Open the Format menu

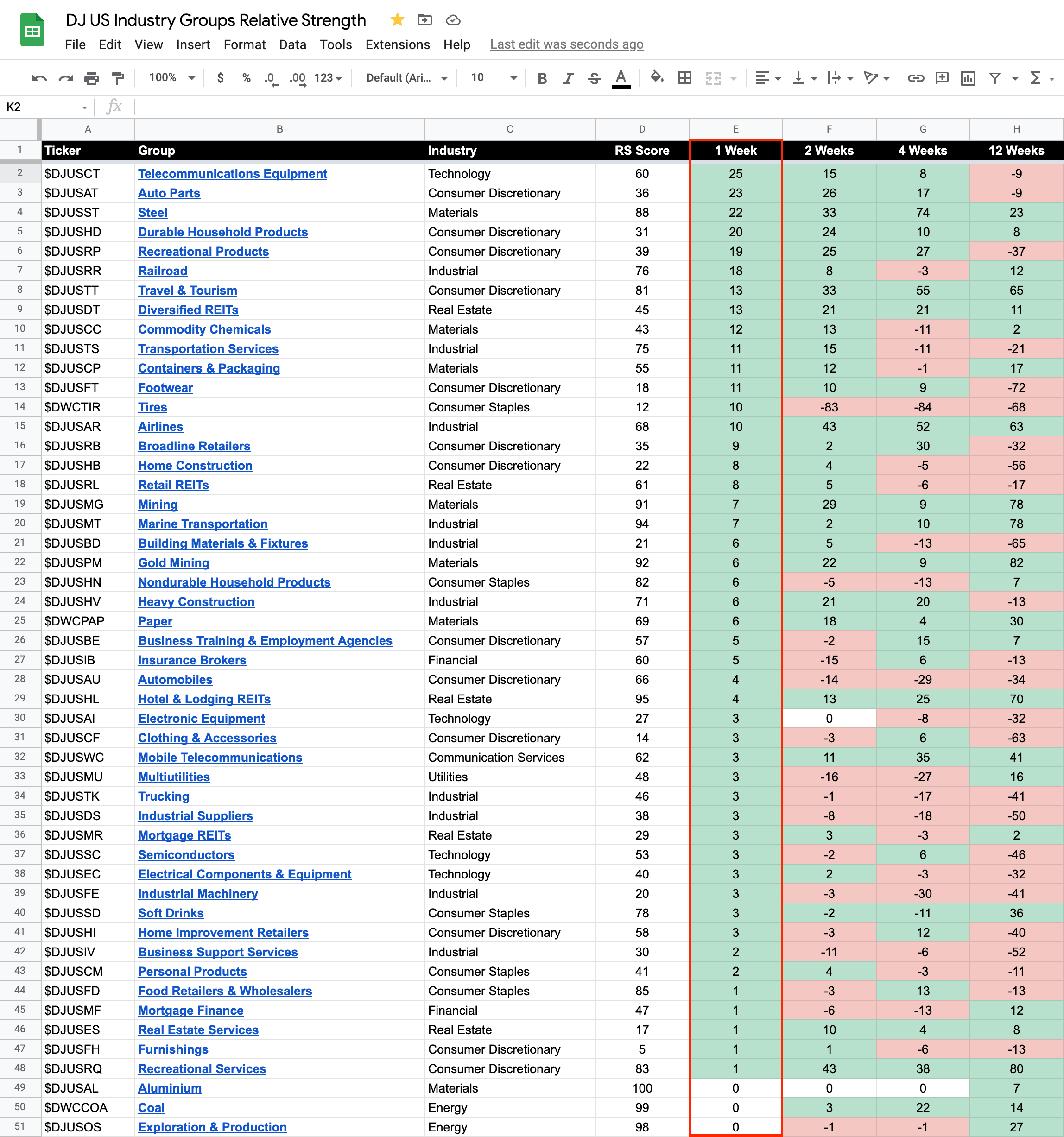[244, 44]
